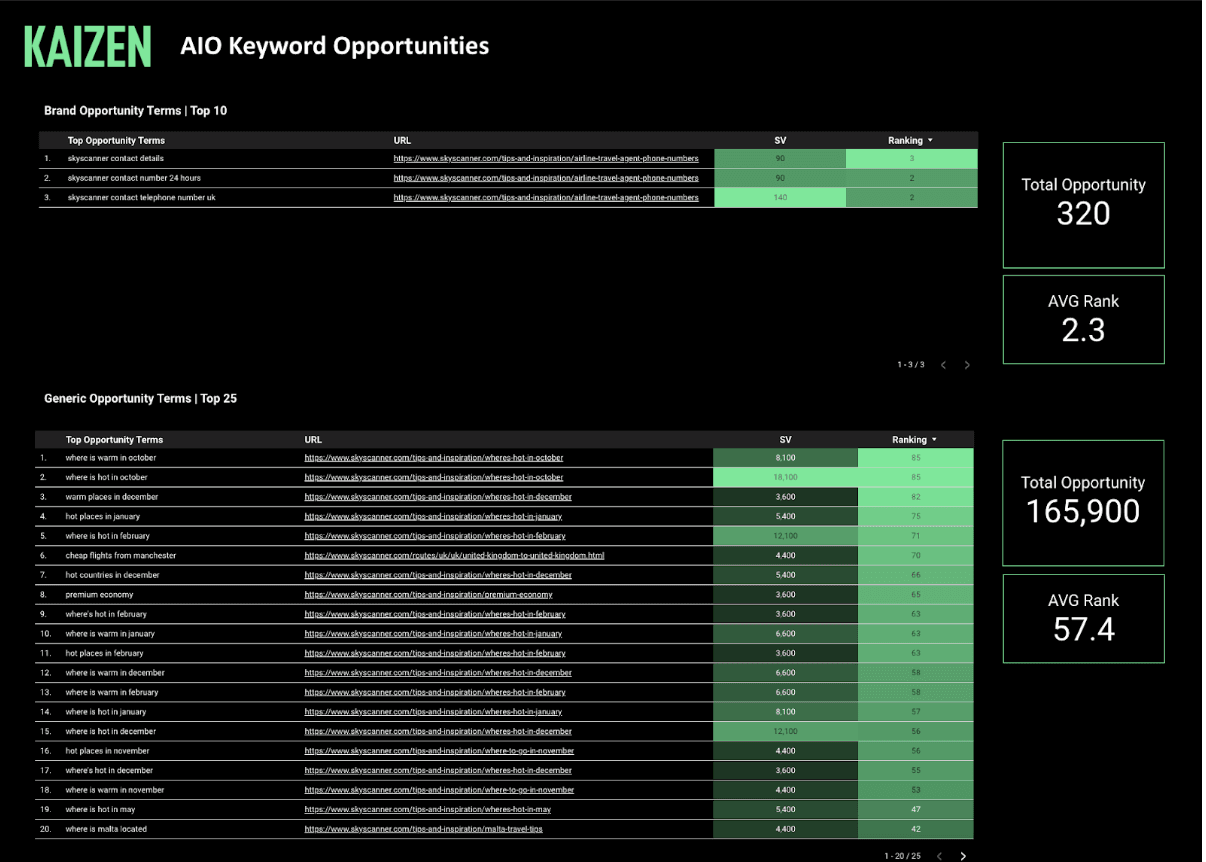This screenshot has height=862, width=1206.
Task: Open malta-travel-tips URL link
Action: (424, 829)
